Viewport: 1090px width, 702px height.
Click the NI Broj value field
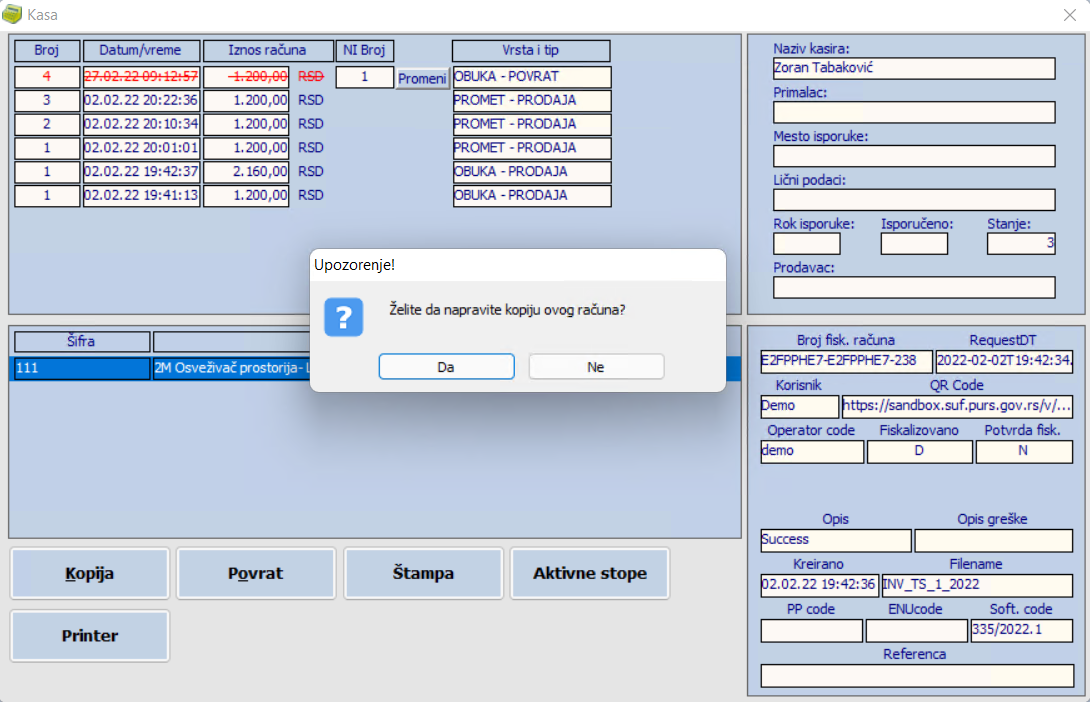tap(364, 76)
